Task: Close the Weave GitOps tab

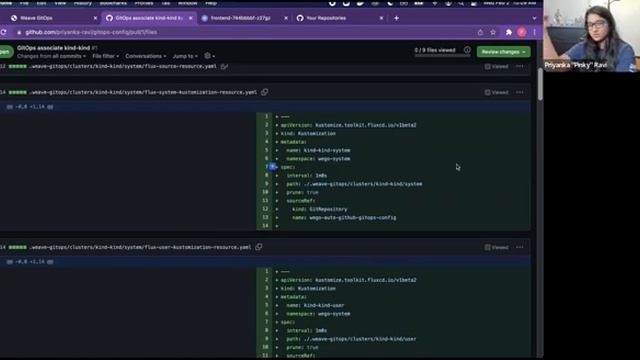Action: 95,18
